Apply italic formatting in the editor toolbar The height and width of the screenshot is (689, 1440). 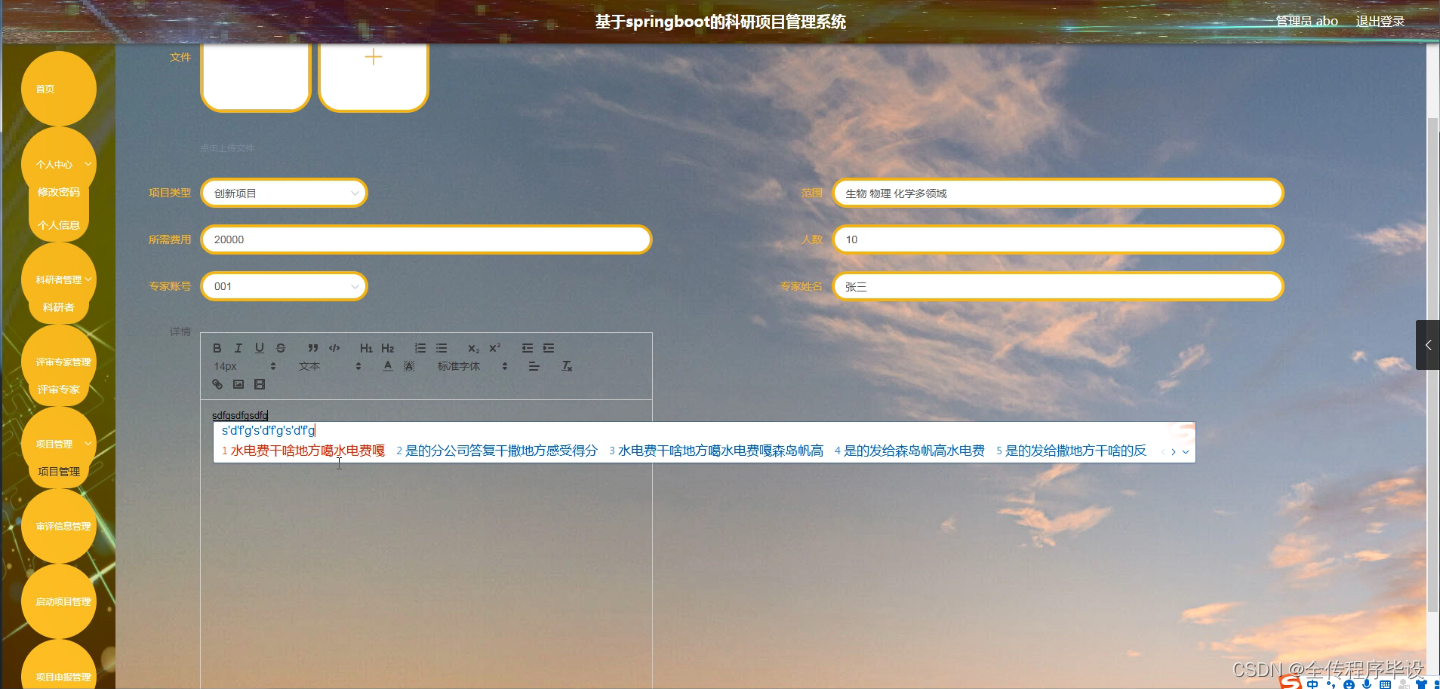click(x=238, y=348)
